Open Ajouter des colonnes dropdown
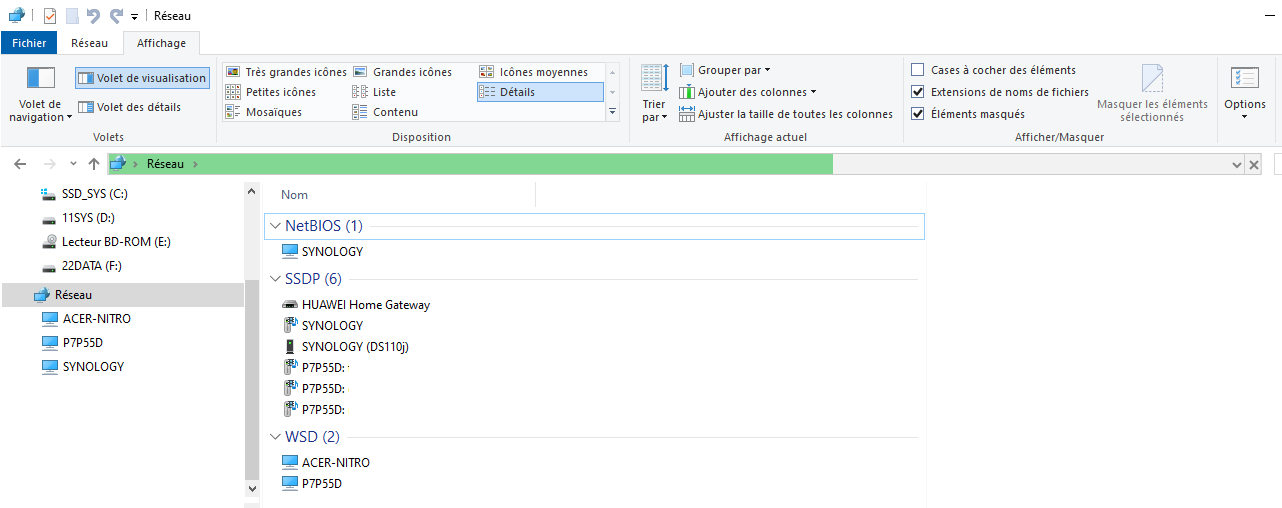 (x=748, y=92)
